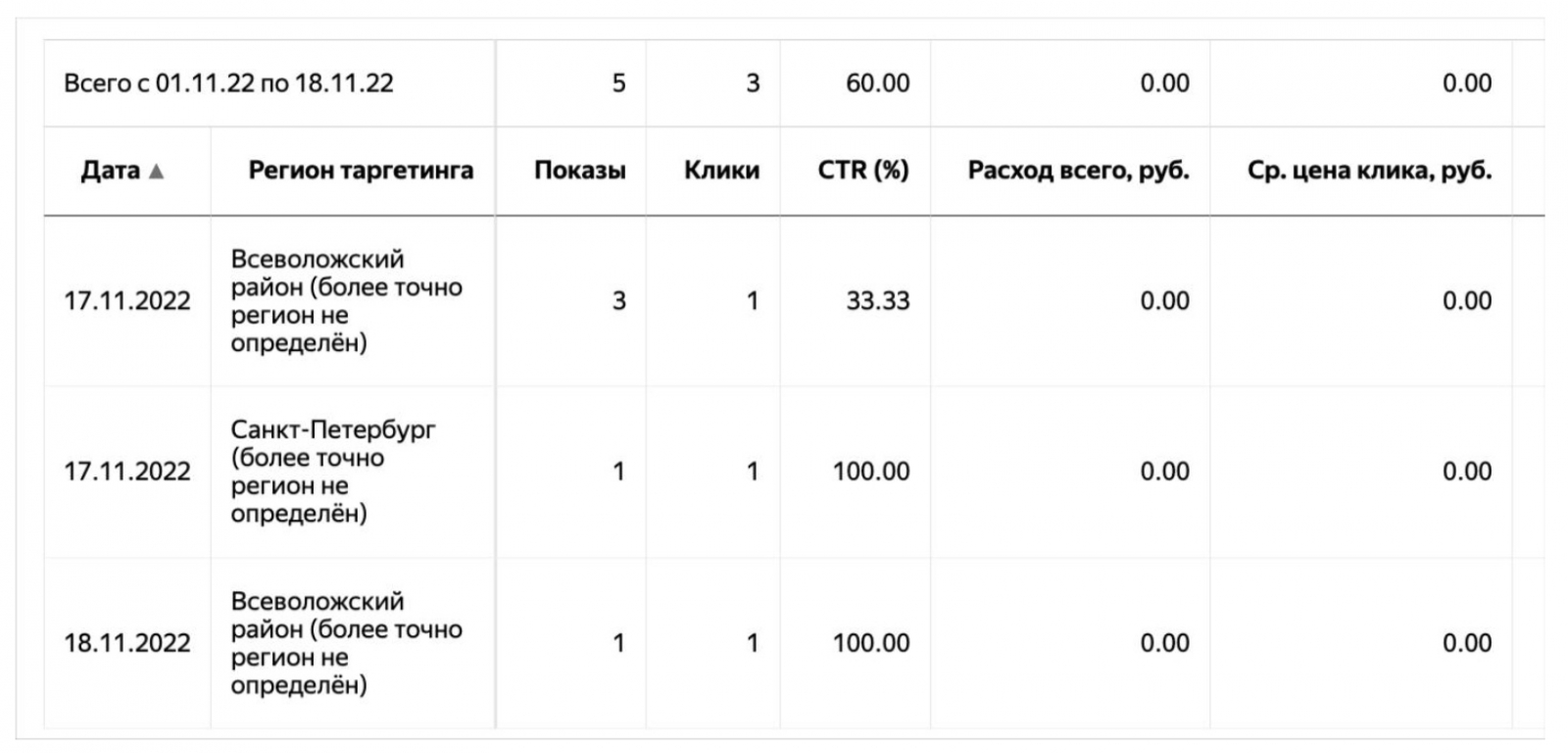1568x753 pixels.
Task: Sort the table by Показы
Action: click(579, 171)
